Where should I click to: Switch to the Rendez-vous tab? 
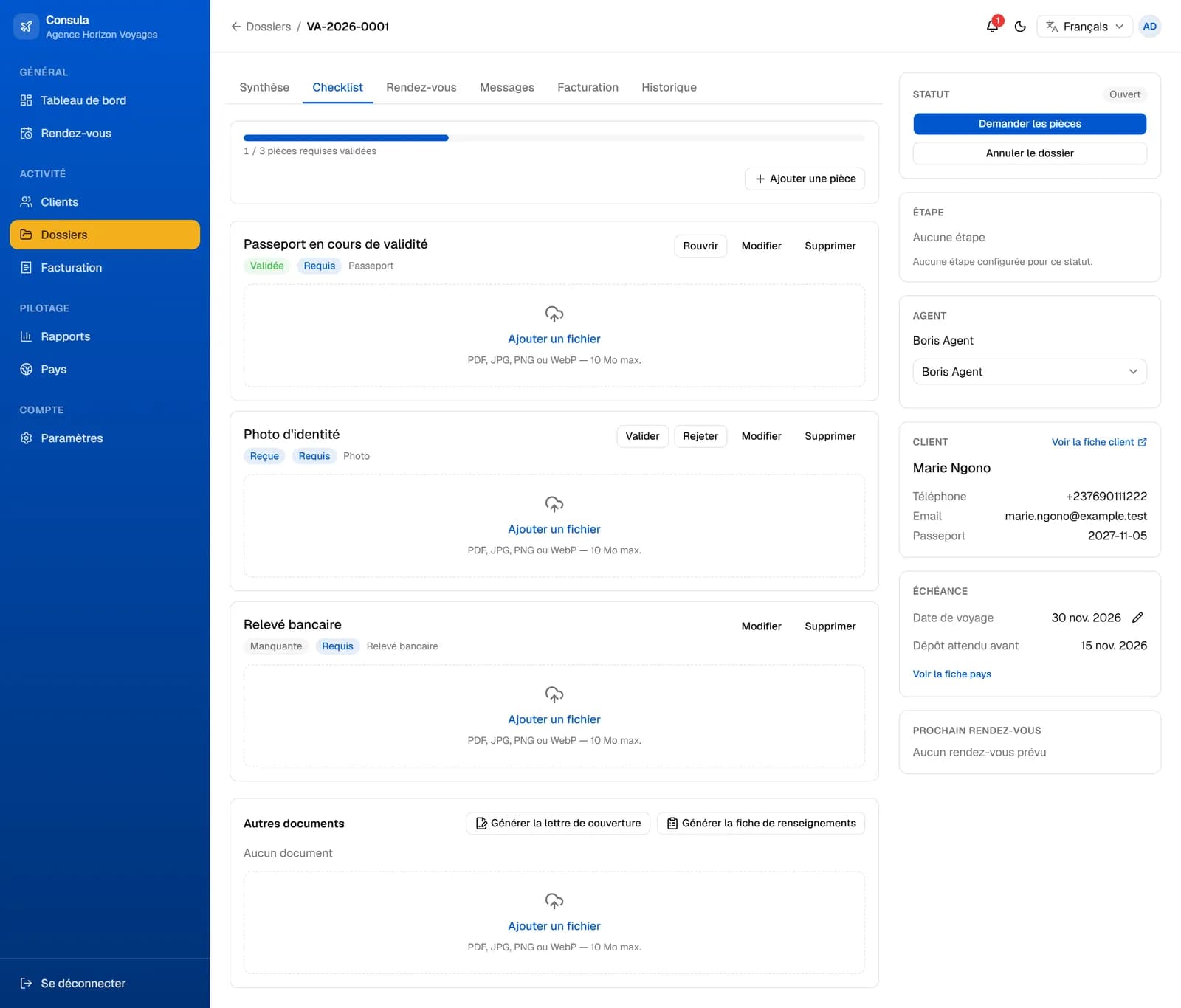(x=421, y=87)
